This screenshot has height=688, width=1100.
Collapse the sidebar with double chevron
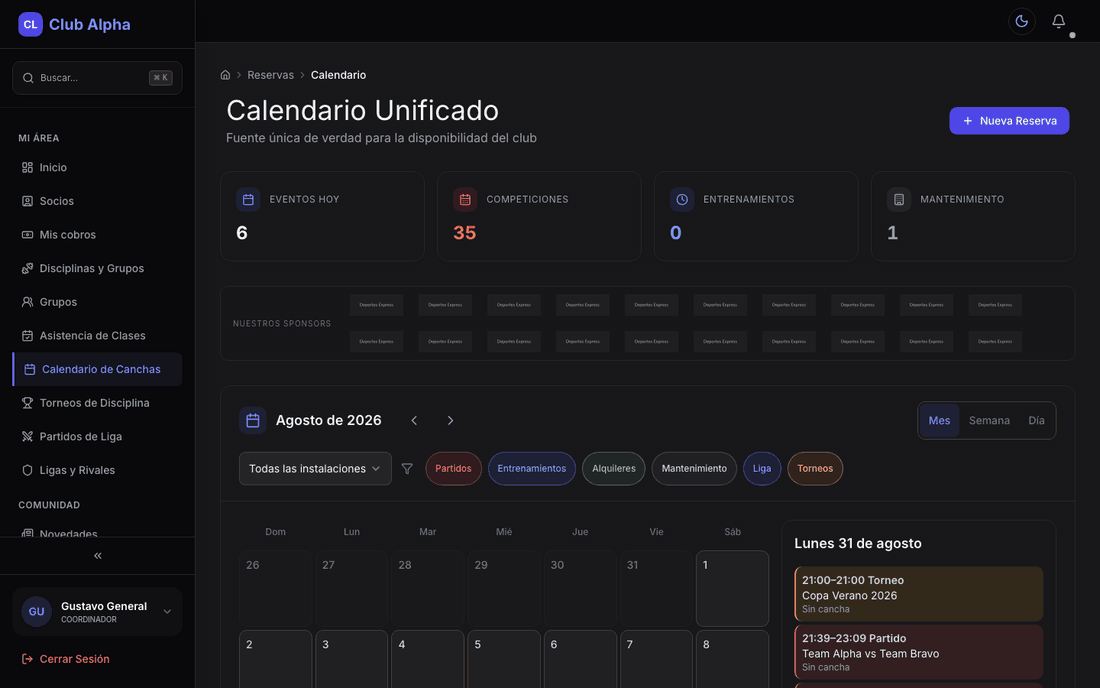pos(98,555)
